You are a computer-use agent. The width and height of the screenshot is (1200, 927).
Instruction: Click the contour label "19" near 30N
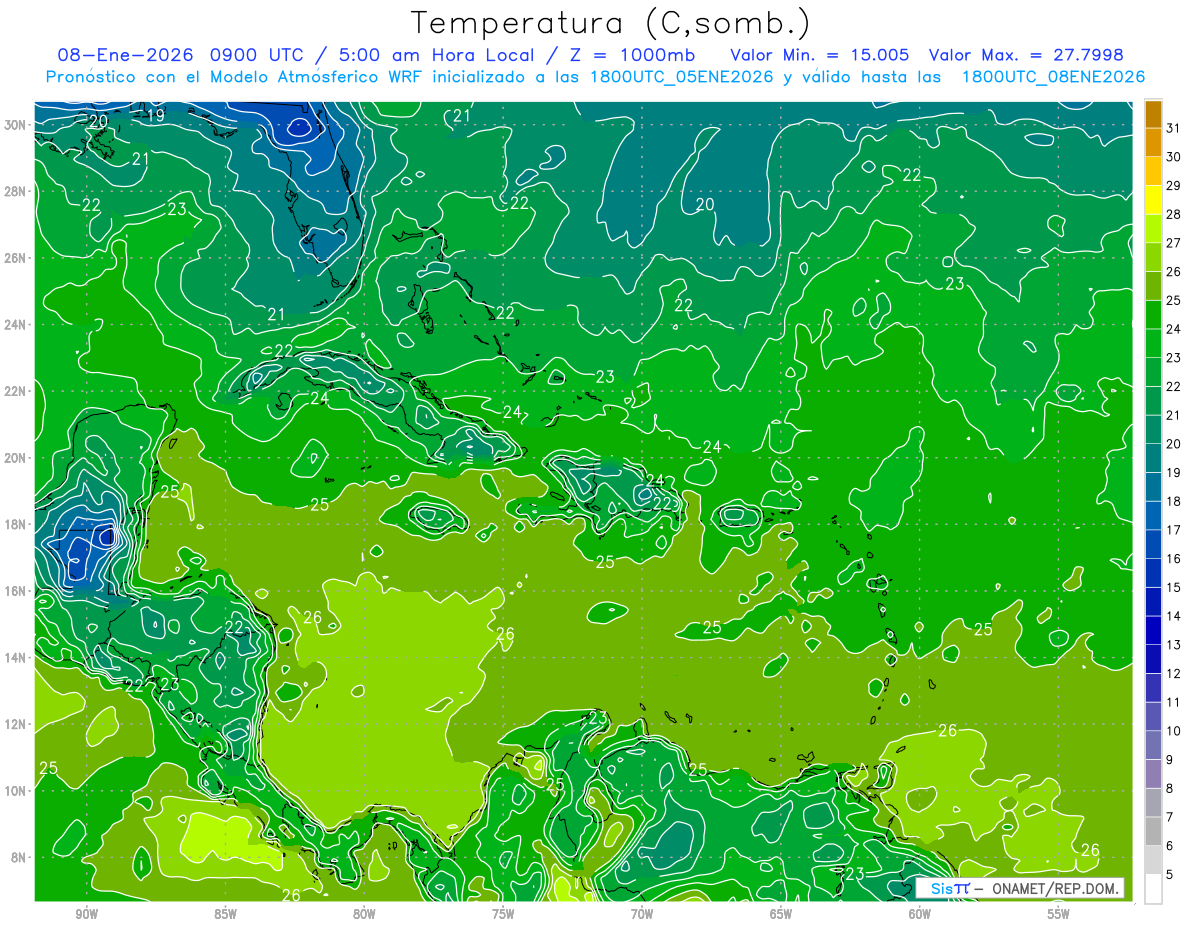(x=155, y=115)
